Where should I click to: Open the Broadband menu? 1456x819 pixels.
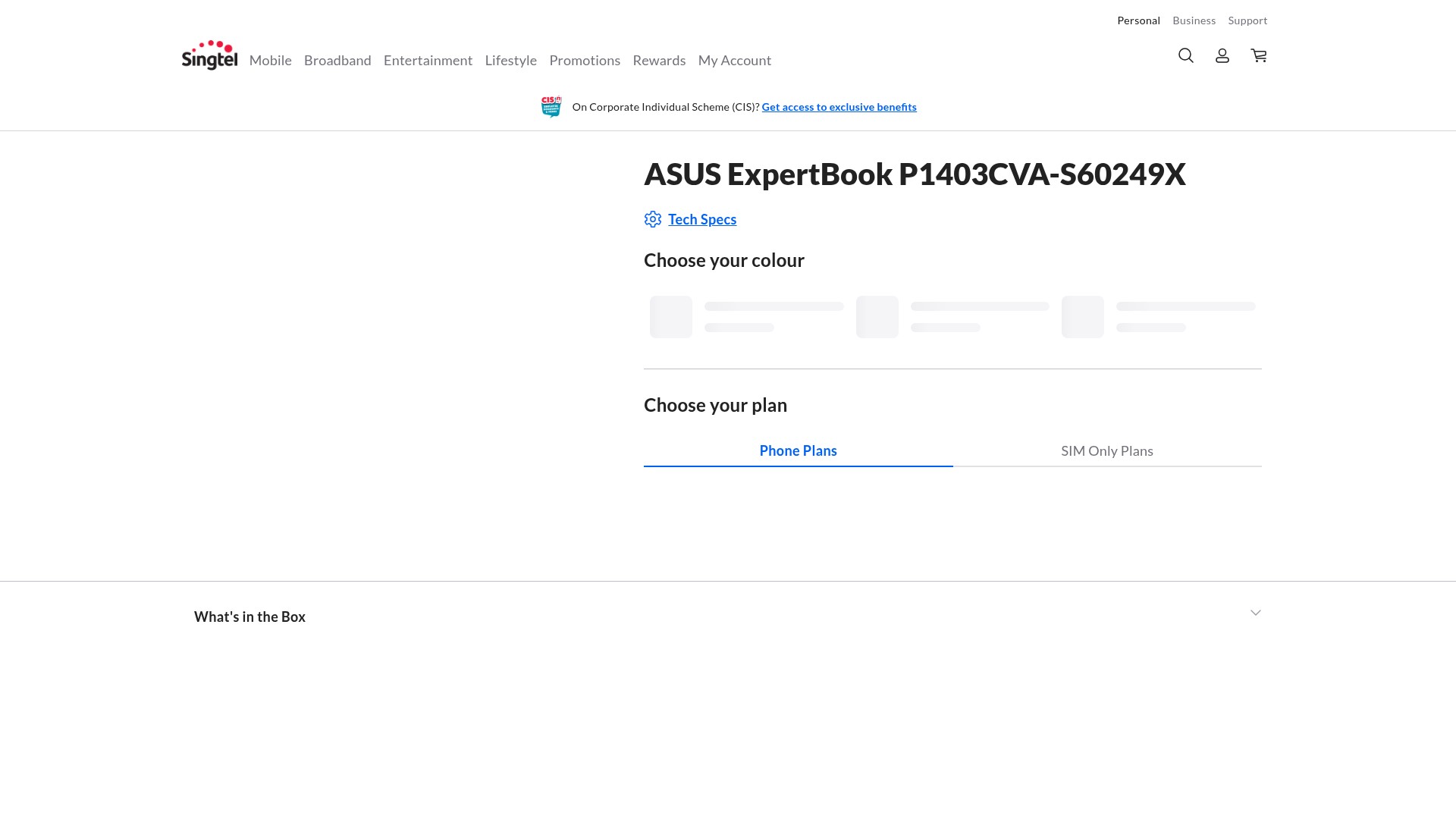click(x=337, y=60)
